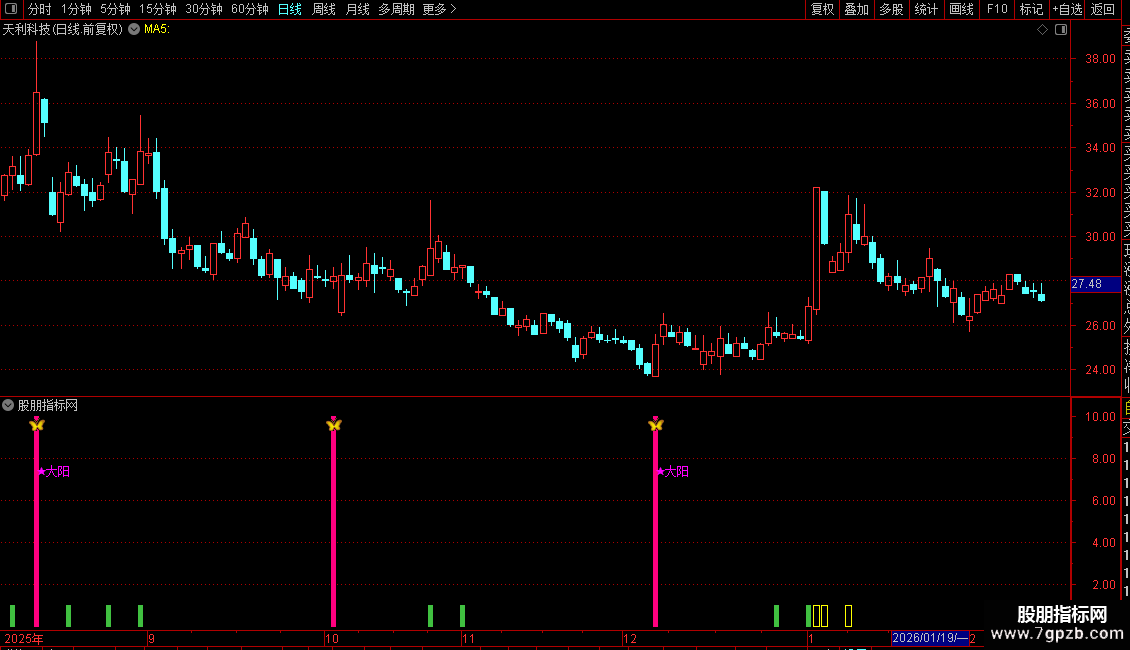Click the 返回 back button
The image size is (1130, 650).
[x=1103, y=9]
